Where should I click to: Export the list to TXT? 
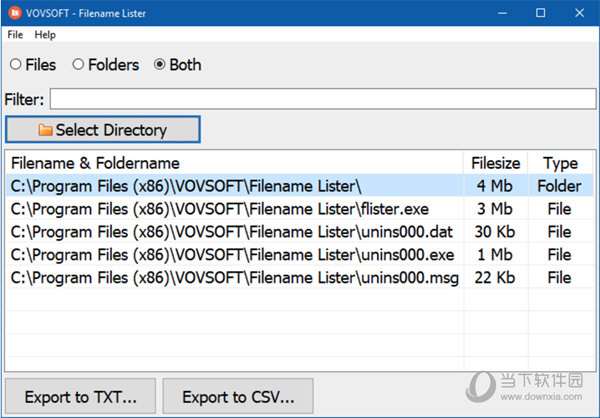pos(80,397)
